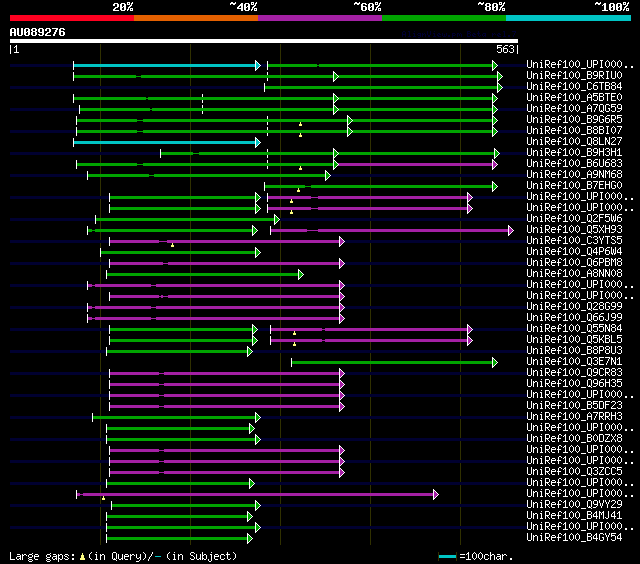Open hit UniRef100_C3YTS5
The height and width of the screenshot is (564, 640).
tap(574, 241)
